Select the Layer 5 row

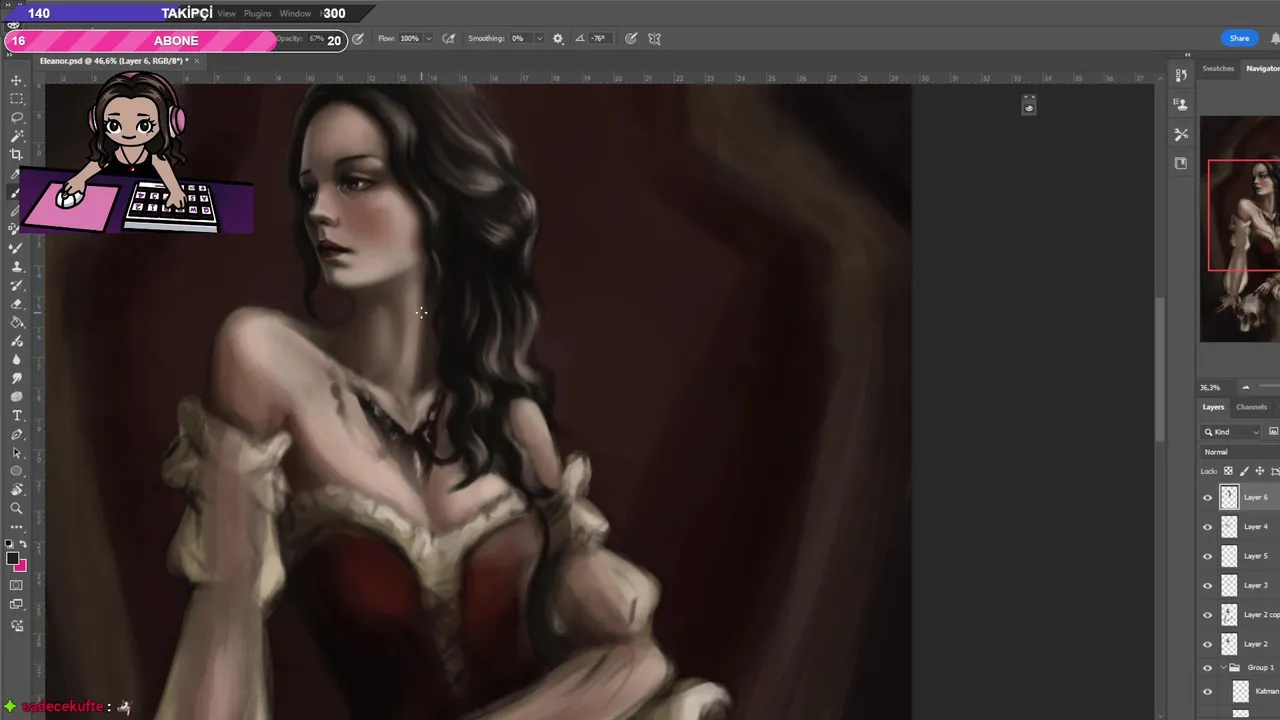point(1240,556)
